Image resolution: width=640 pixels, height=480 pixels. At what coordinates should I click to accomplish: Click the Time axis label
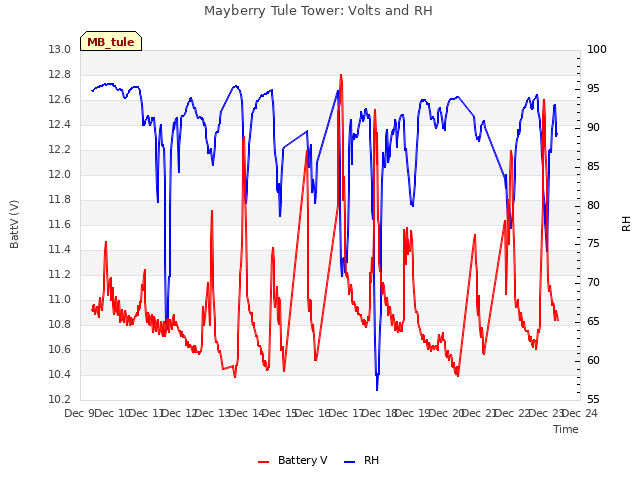[x=566, y=429]
